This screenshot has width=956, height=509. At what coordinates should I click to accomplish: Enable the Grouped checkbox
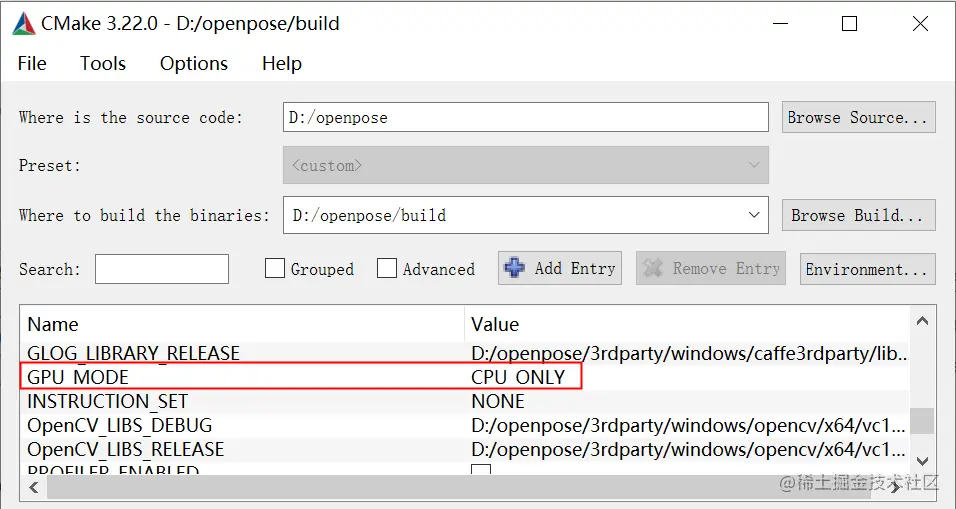coord(275,268)
